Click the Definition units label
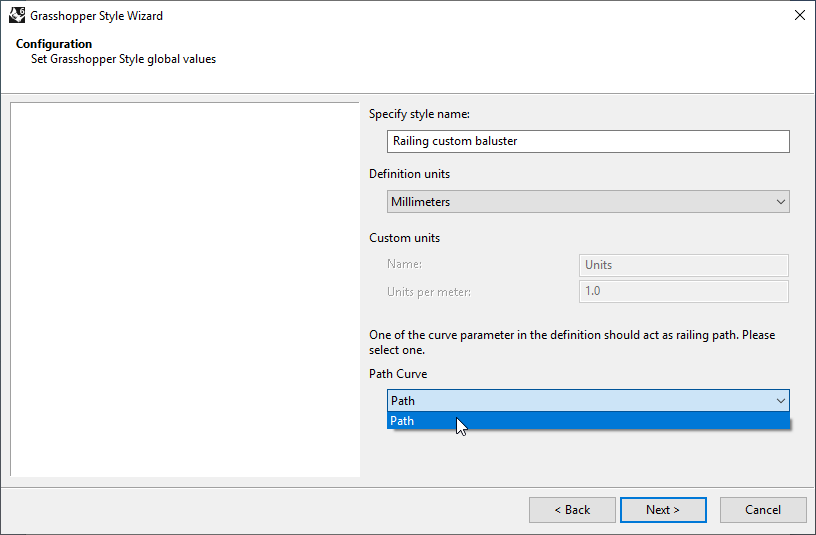816x535 pixels. [x=409, y=174]
